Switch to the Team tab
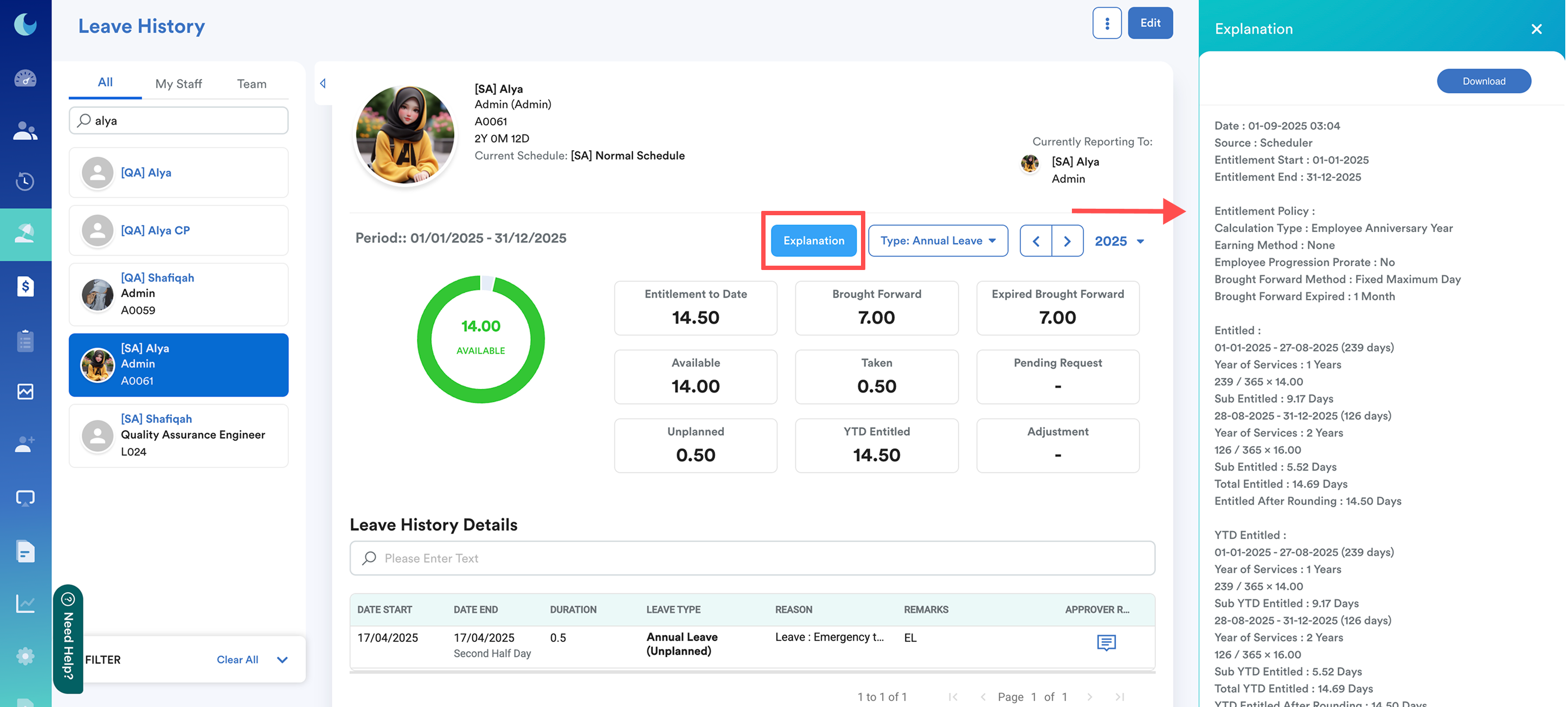 tap(252, 84)
